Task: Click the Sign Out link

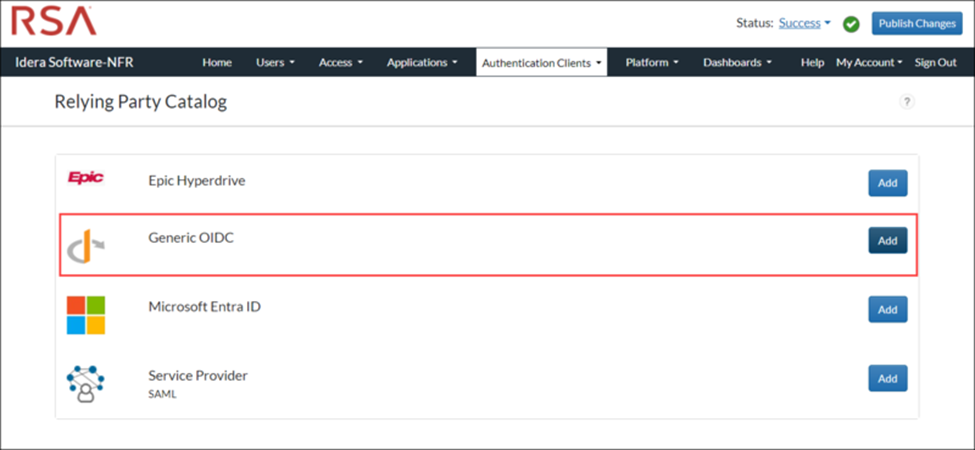Action: click(x=935, y=62)
